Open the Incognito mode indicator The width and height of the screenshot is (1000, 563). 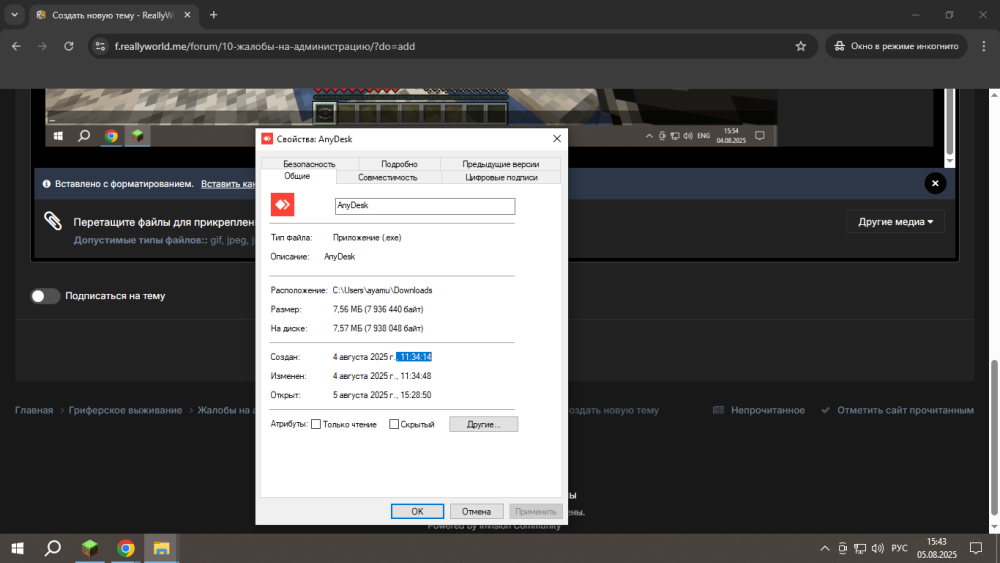896,46
